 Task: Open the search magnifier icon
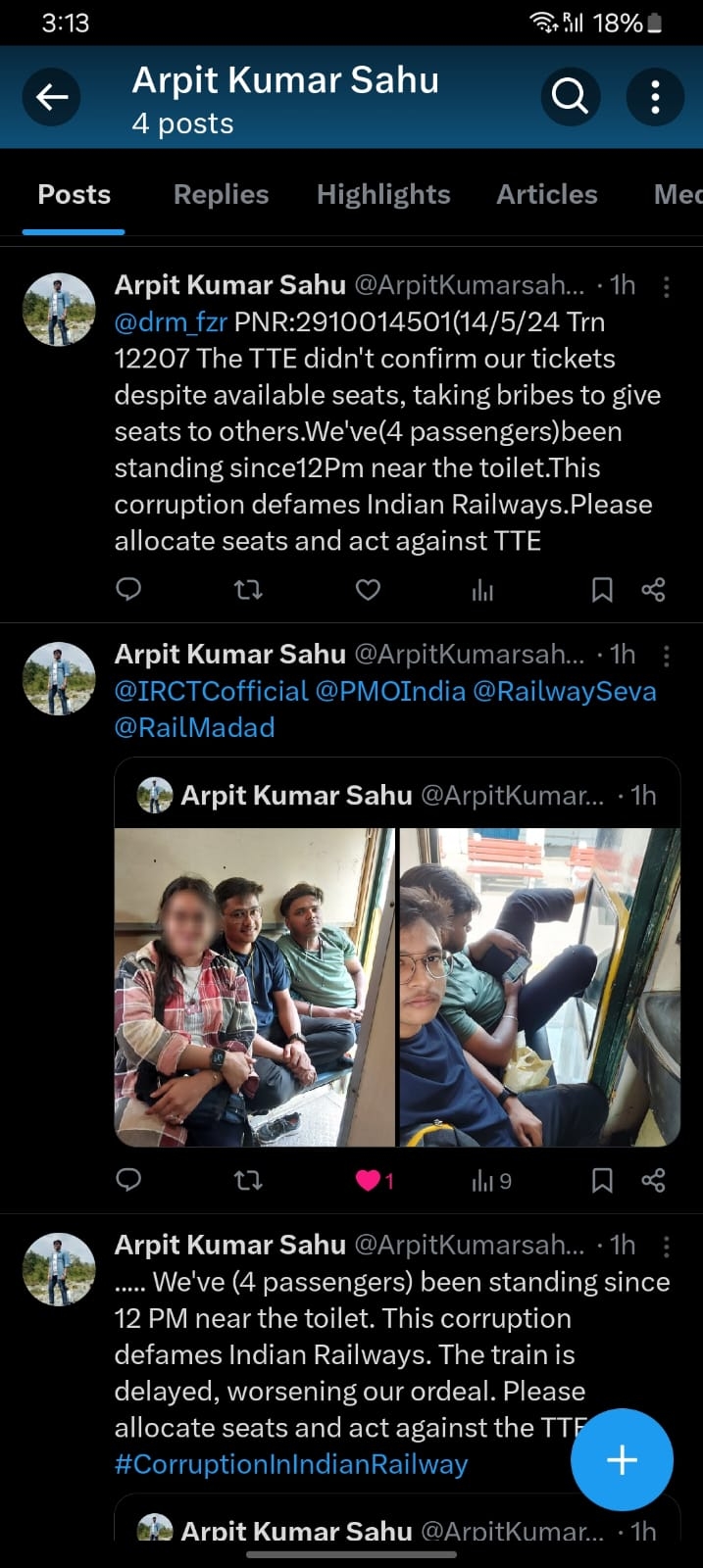point(570,96)
